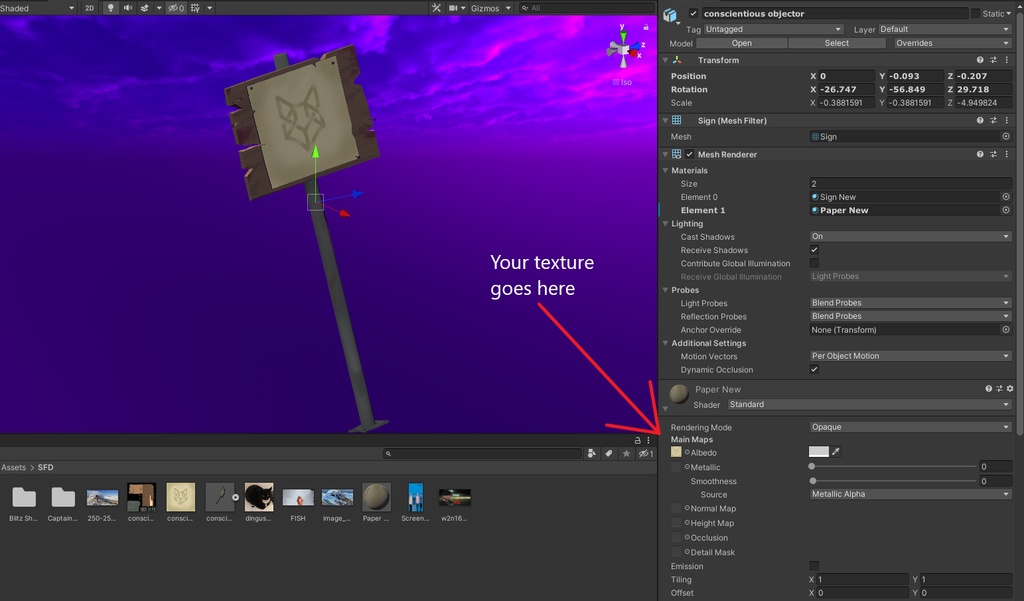Open the object picker for Element 1, Paper New
The width and height of the screenshot is (1024, 601).
click(1006, 210)
